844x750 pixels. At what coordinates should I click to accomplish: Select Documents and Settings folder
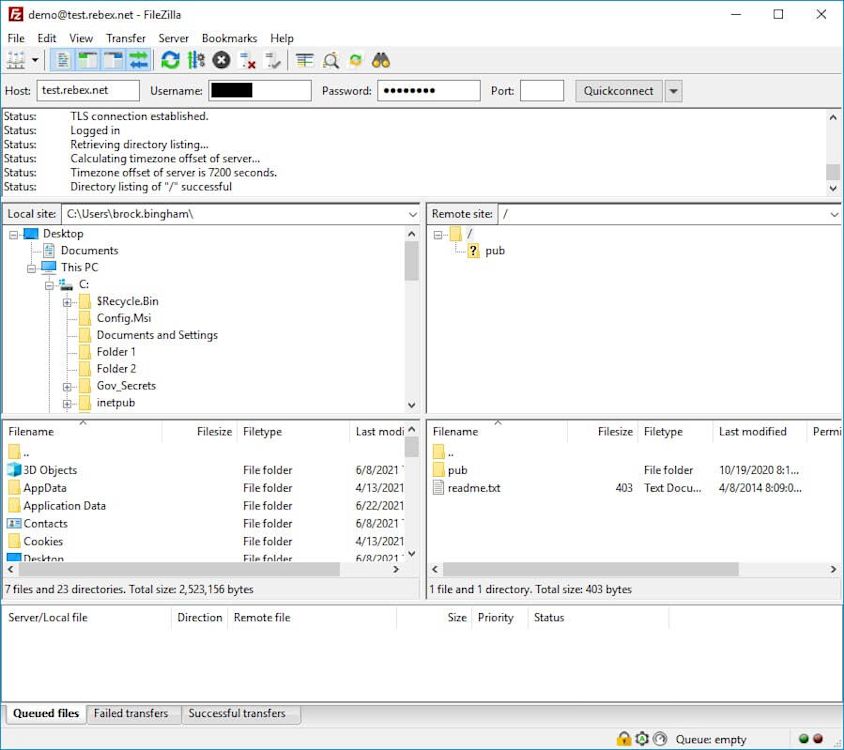point(157,335)
